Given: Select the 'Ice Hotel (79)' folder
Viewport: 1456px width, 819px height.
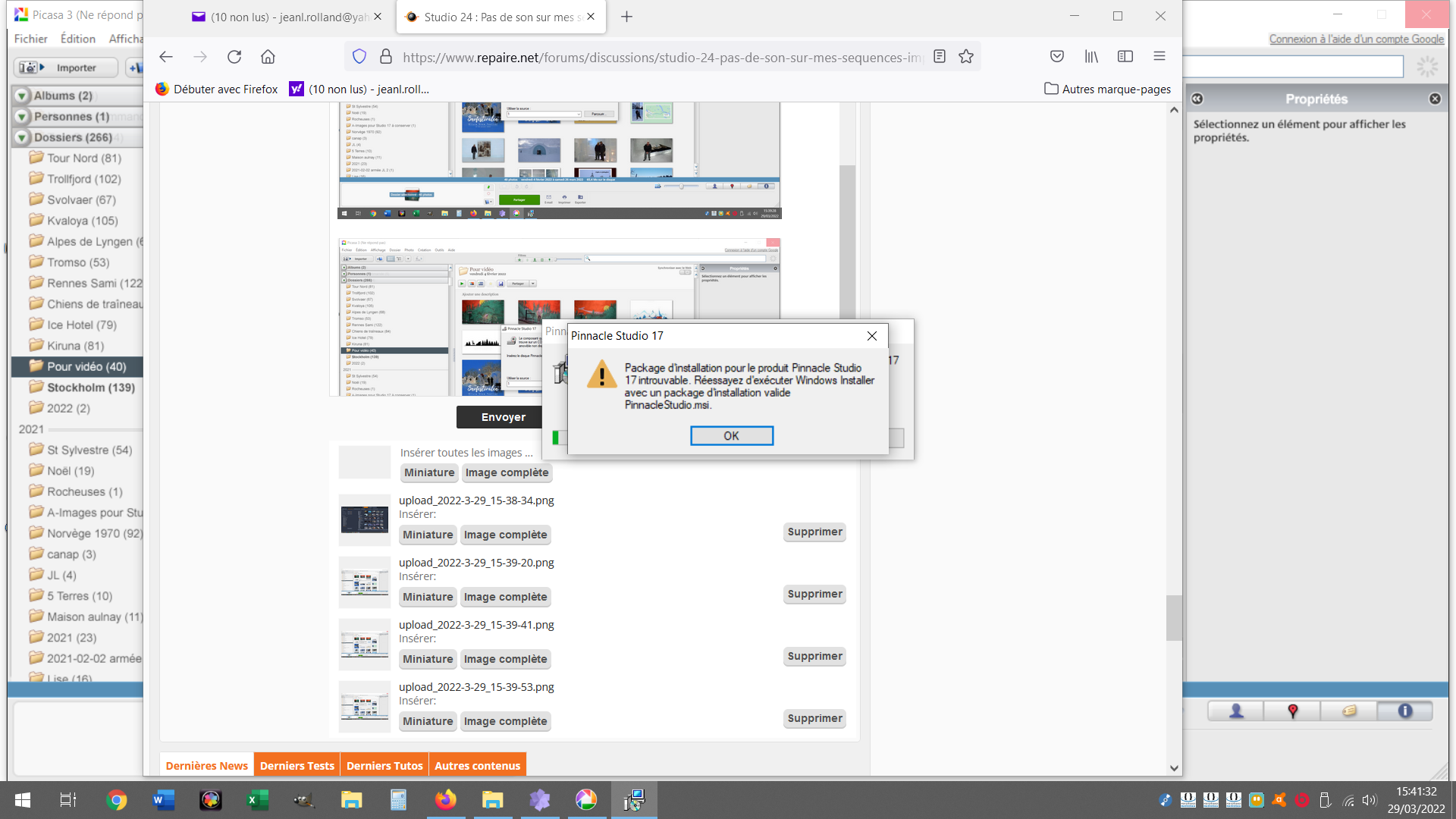Looking at the screenshot, I should (81, 325).
